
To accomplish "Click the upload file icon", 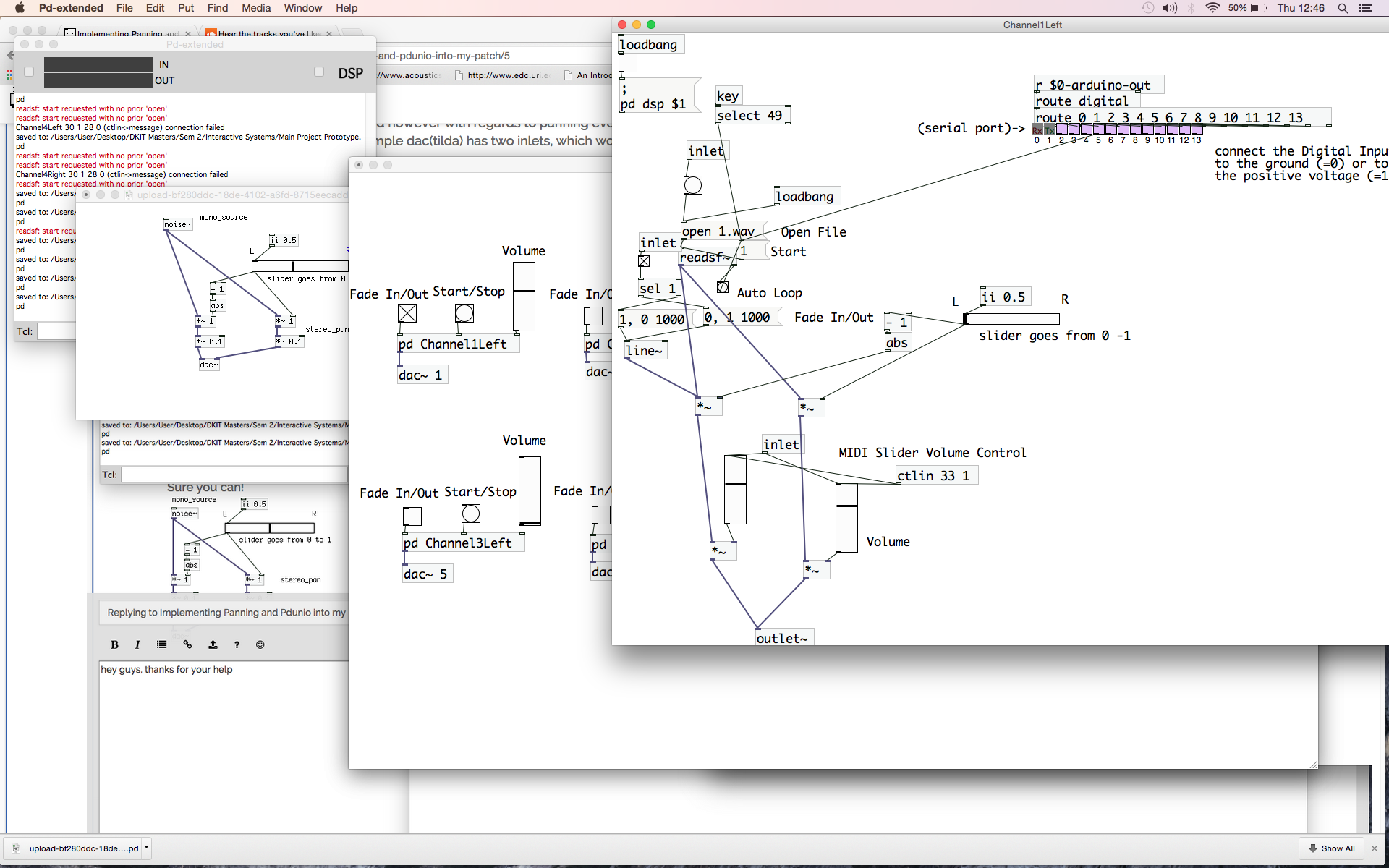I will [x=213, y=644].
